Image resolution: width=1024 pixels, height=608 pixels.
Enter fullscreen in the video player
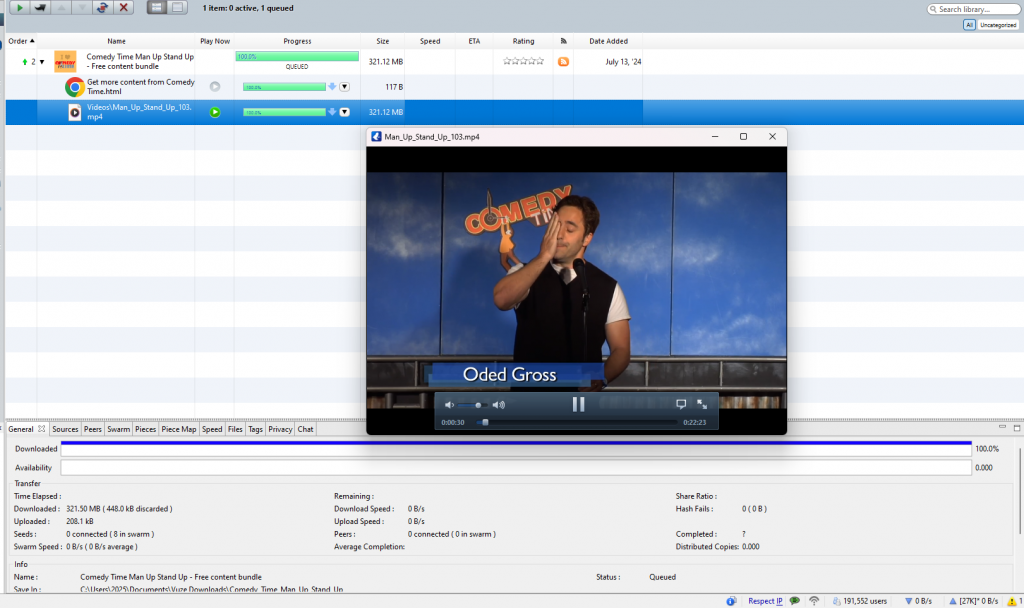point(702,404)
